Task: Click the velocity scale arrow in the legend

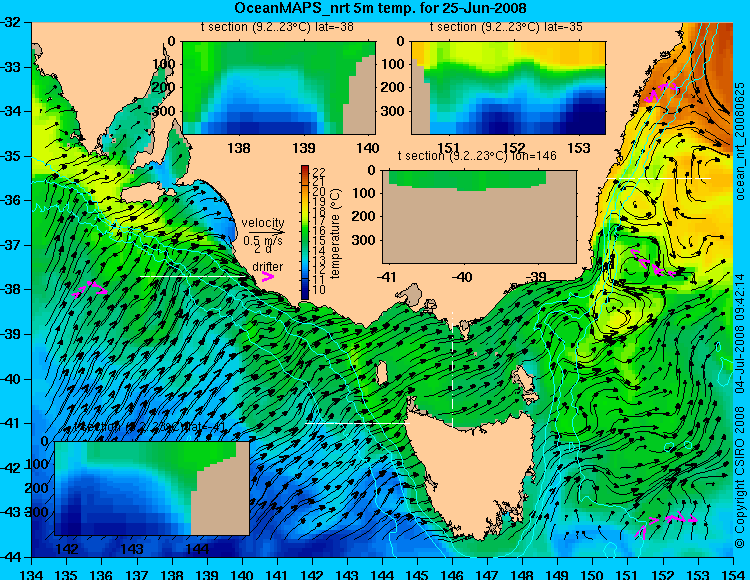Action: 266,233
